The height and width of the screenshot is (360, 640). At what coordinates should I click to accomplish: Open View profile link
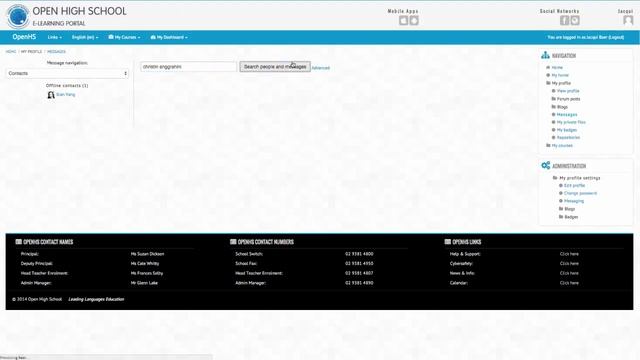[x=568, y=91]
